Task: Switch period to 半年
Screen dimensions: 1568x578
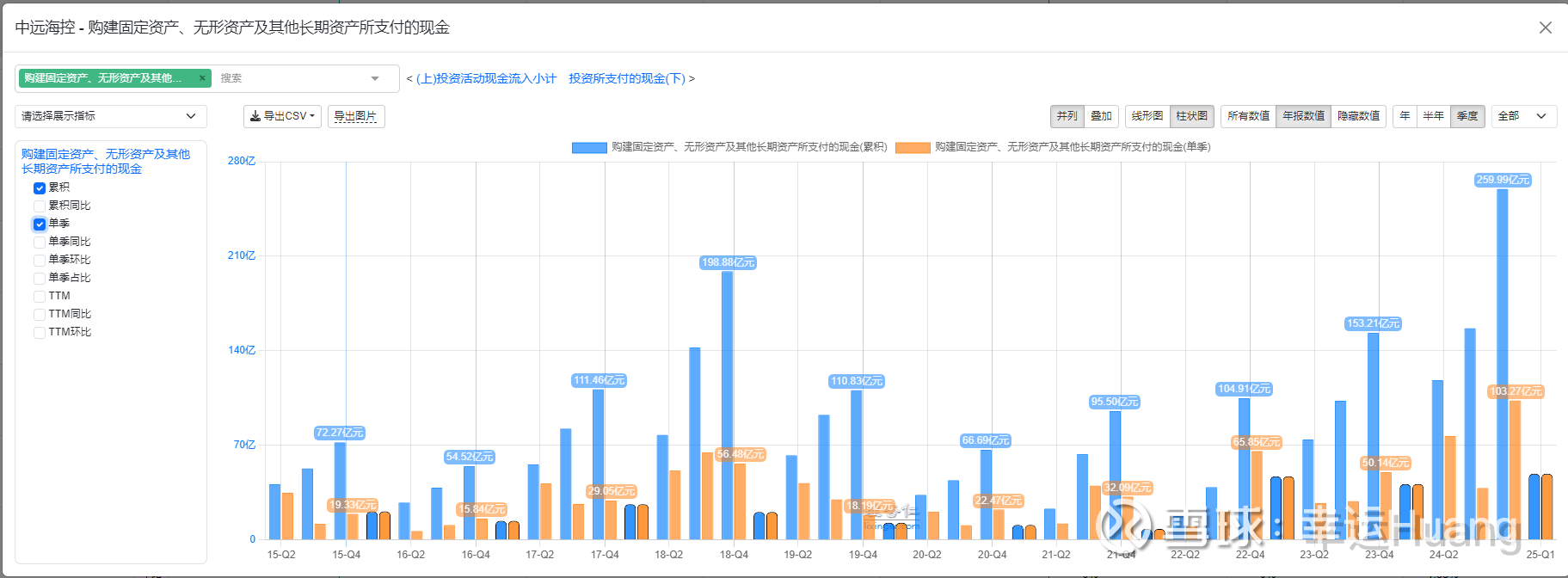Action: click(x=1433, y=116)
